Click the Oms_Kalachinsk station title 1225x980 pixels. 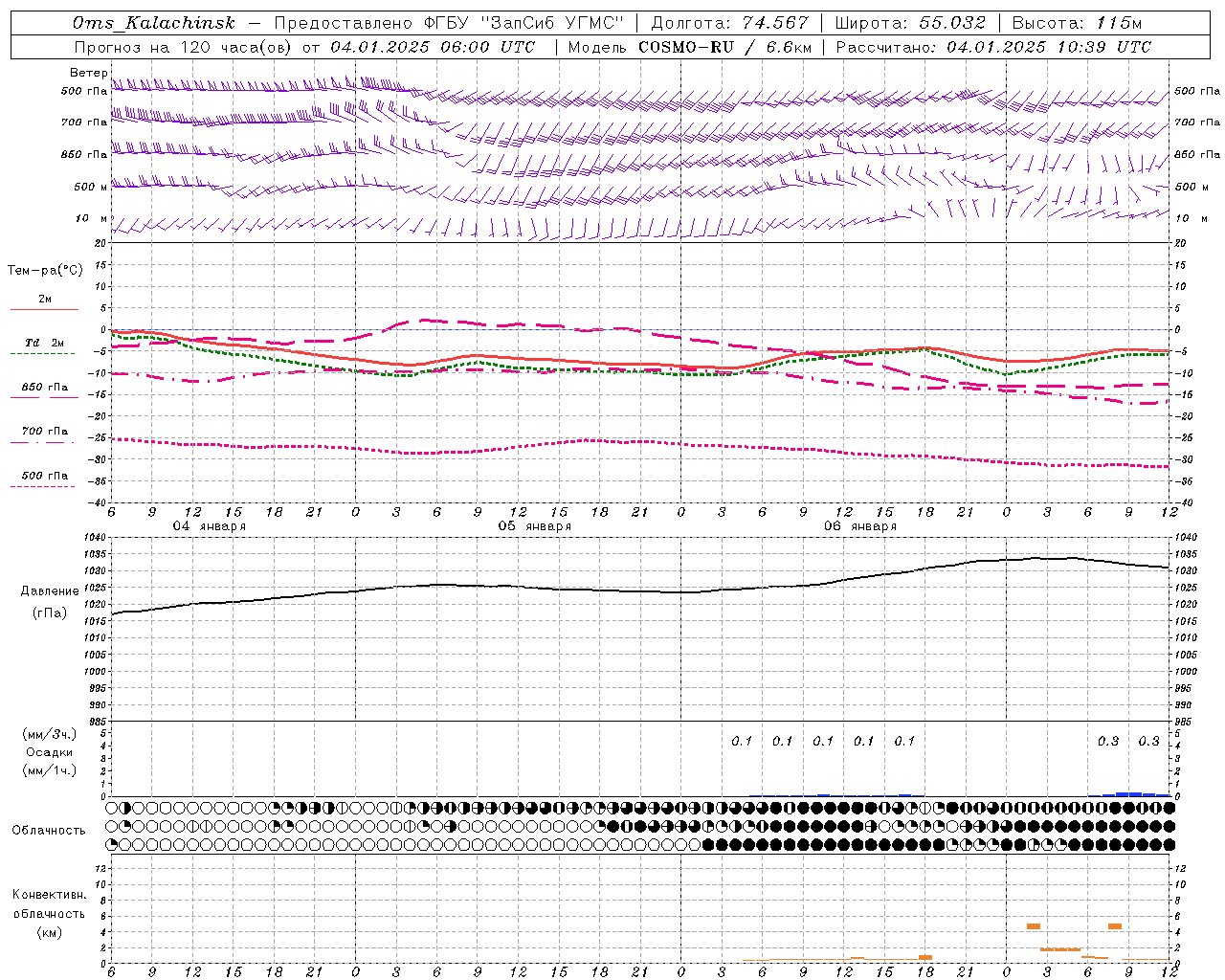pyautogui.click(x=153, y=23)
